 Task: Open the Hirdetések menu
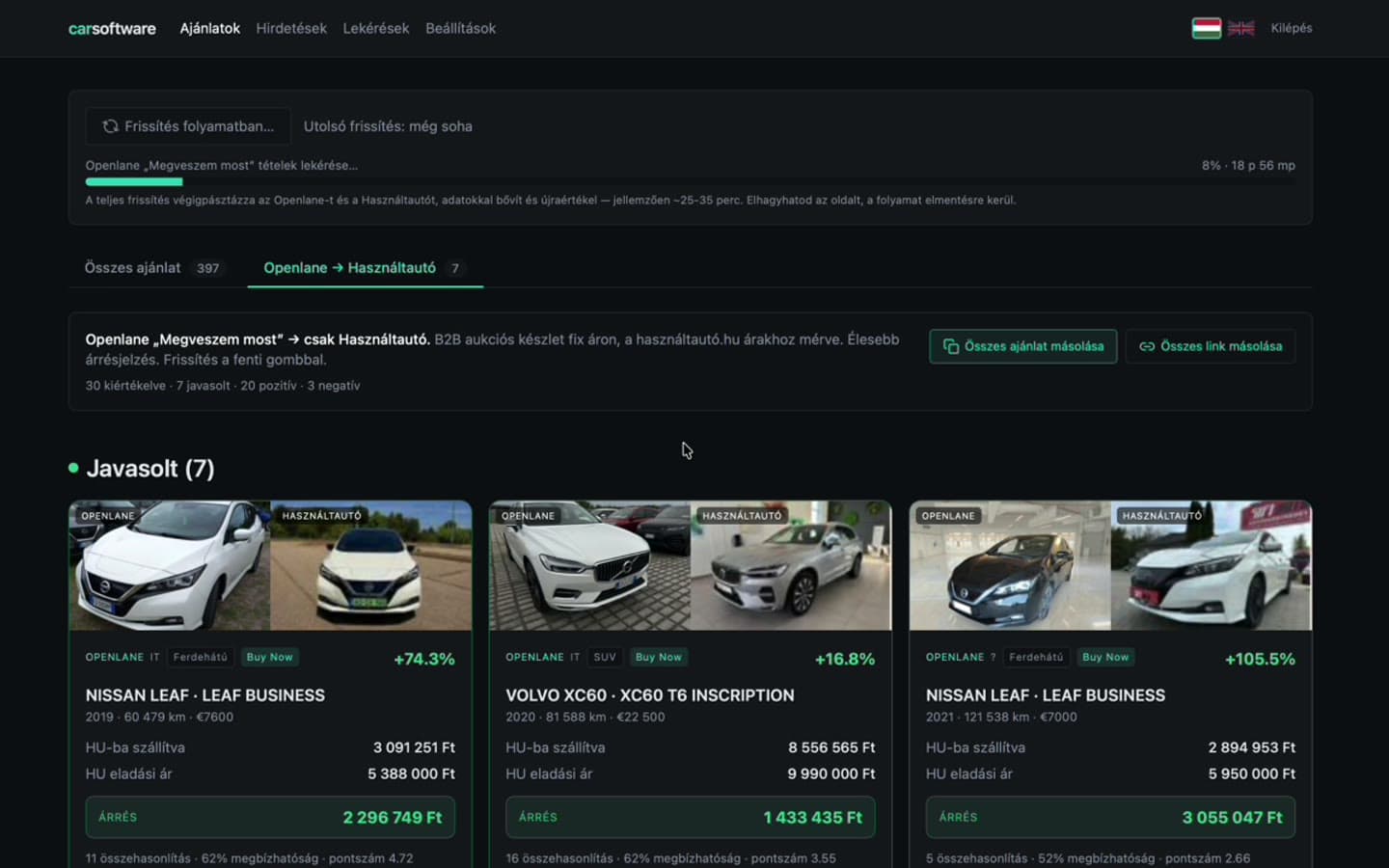tap(291, 28)
